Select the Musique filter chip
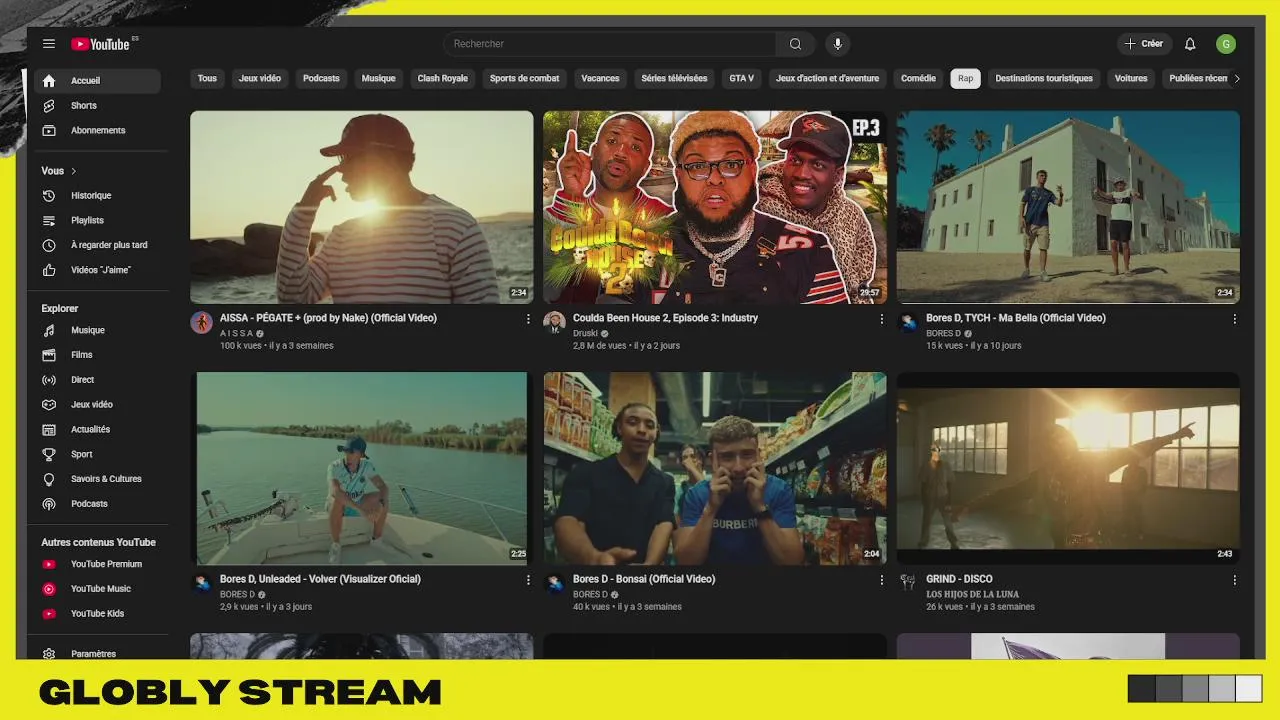Screen dimensions: 1280x720 378,79
